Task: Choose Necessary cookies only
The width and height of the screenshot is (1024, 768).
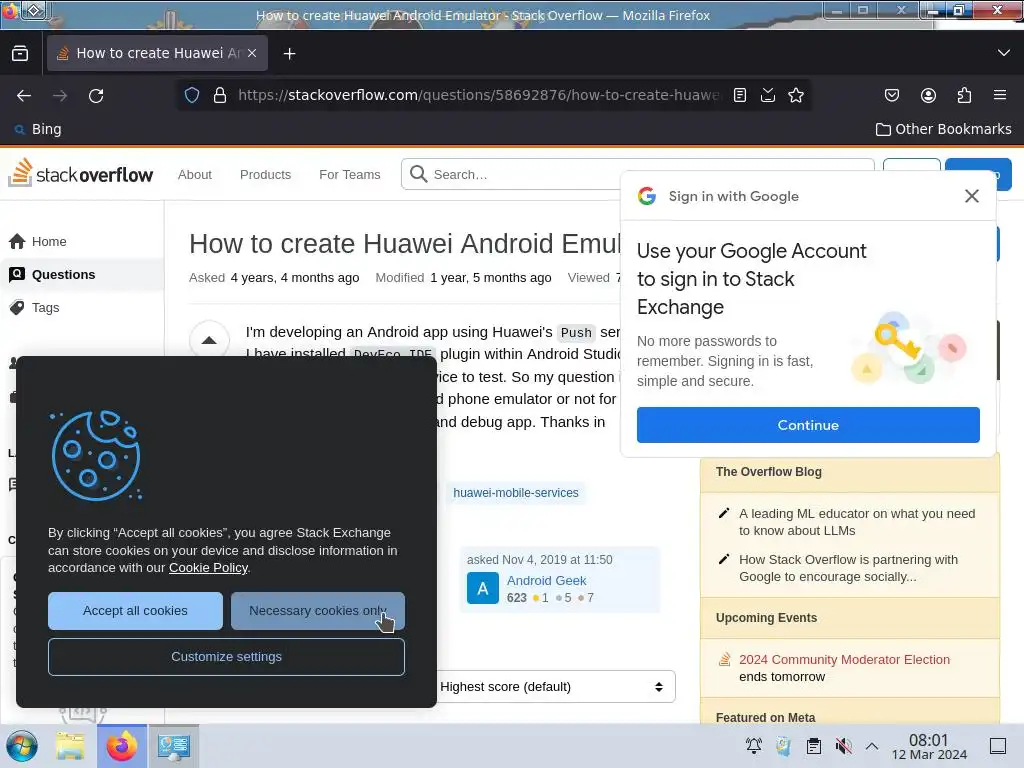Action: (x=317, y=611)
